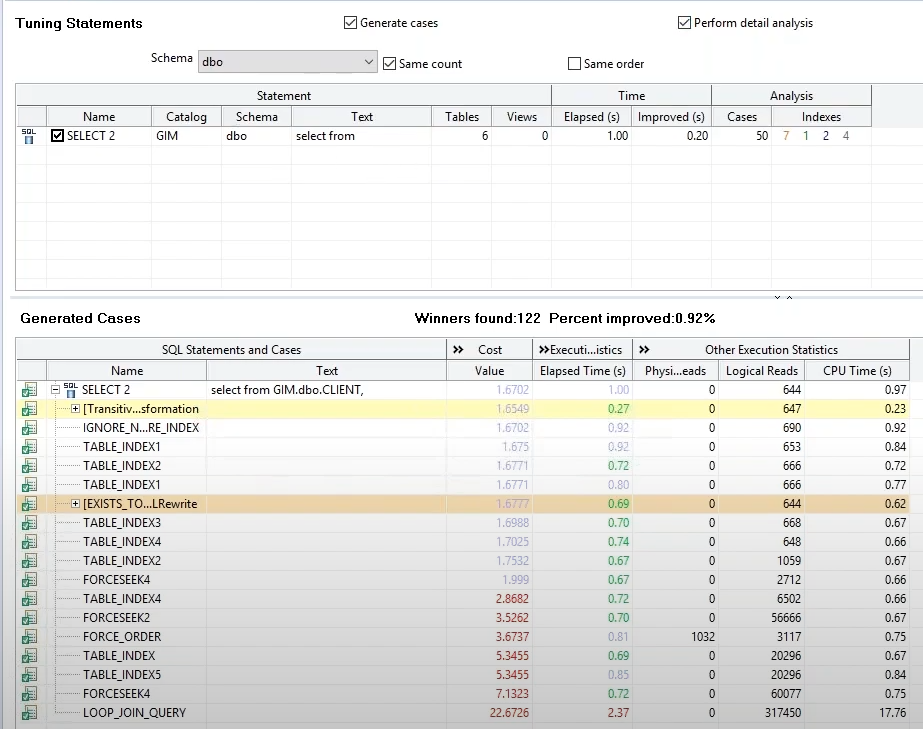Click the orange index count 7
This screenshot has height=729, width=923.
pyautogui.click(x=786, y=136)
